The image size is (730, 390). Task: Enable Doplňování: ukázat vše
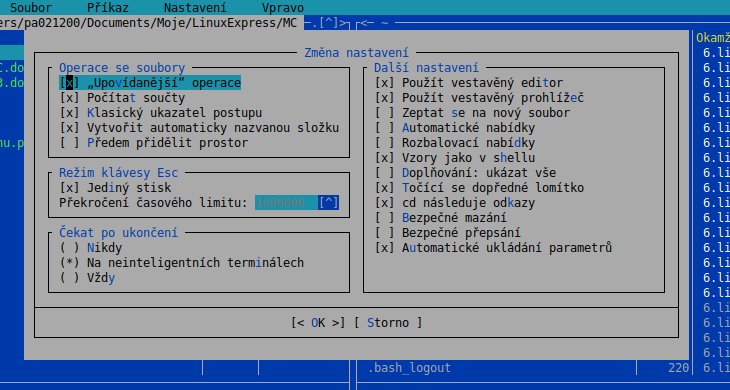point(466,173)
